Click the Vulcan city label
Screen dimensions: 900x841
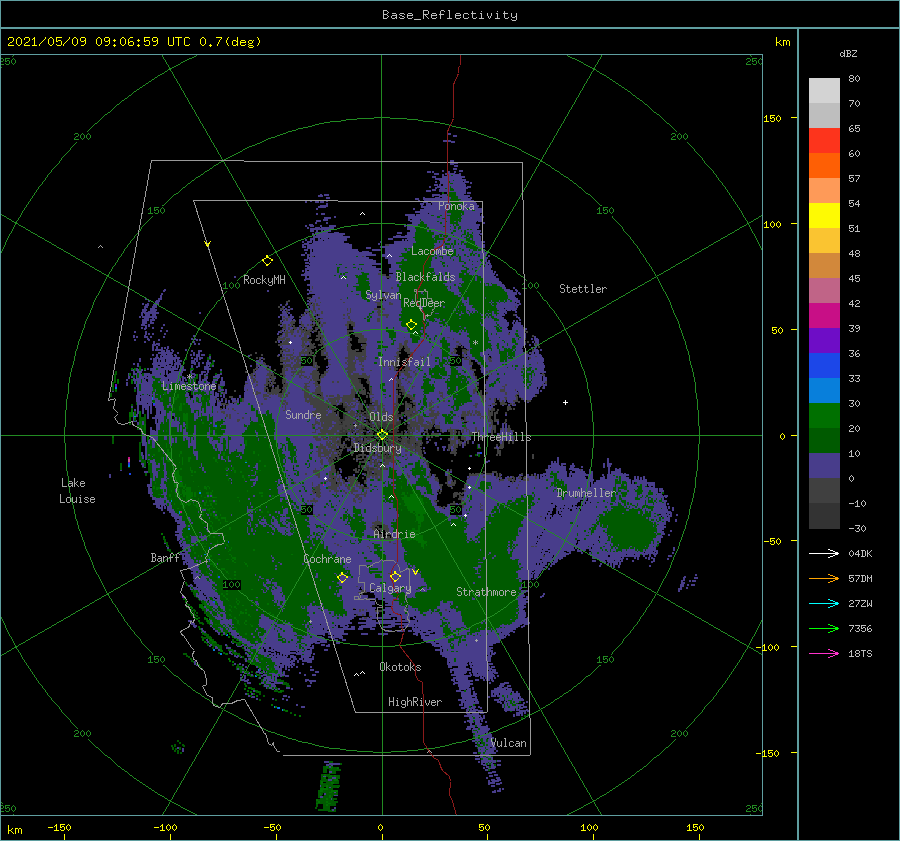point(509,743)
